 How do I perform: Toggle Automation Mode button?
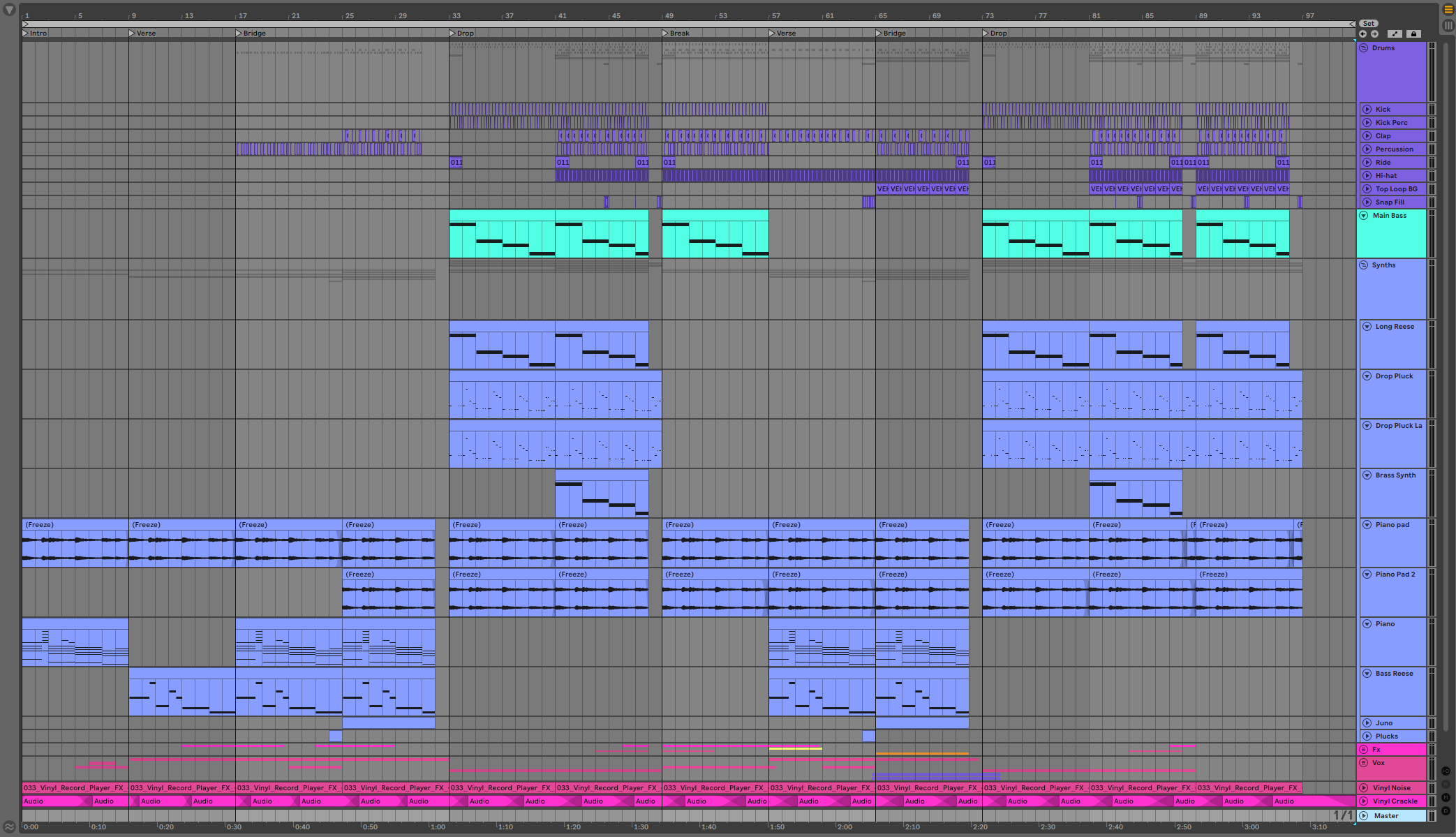pyautogui.click(x=1395, y=34)
